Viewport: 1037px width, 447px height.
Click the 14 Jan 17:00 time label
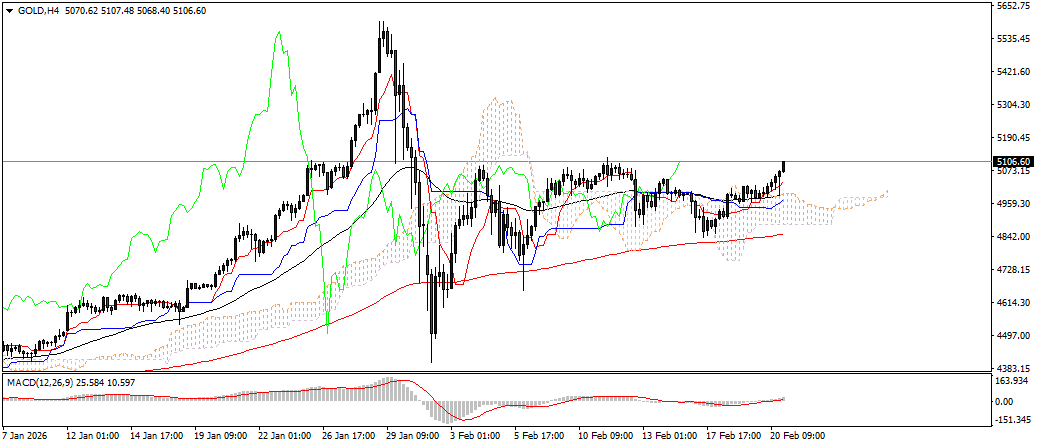coord(155,436)
